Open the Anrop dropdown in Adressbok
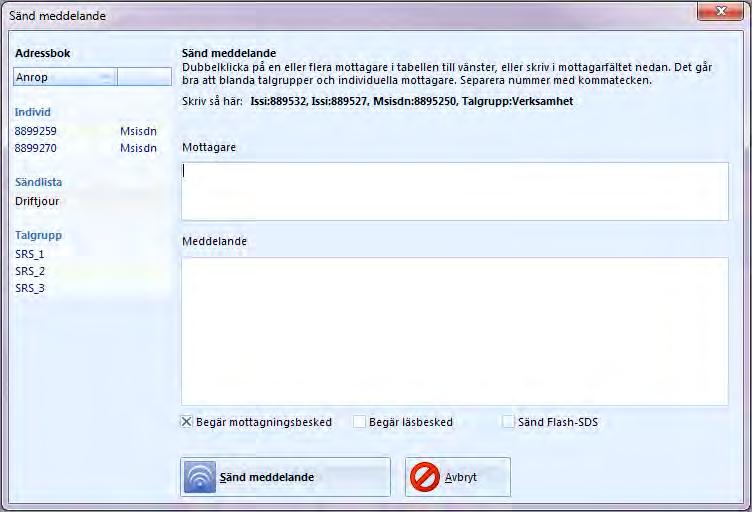Image resolution: width=752 pixels, height=512 pixels. point(65,77)
